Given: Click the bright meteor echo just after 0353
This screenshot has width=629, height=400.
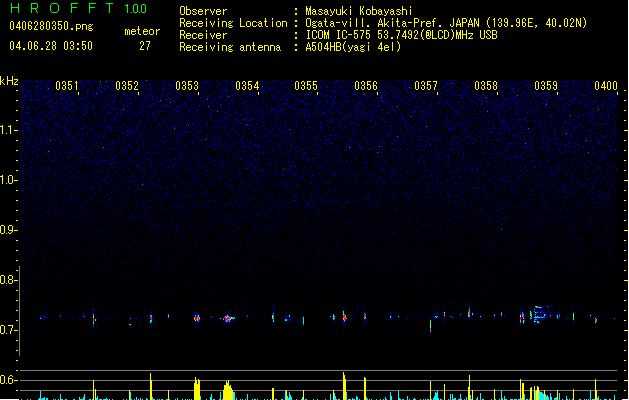Looking at the screenshot, I should tap(197, 319).
